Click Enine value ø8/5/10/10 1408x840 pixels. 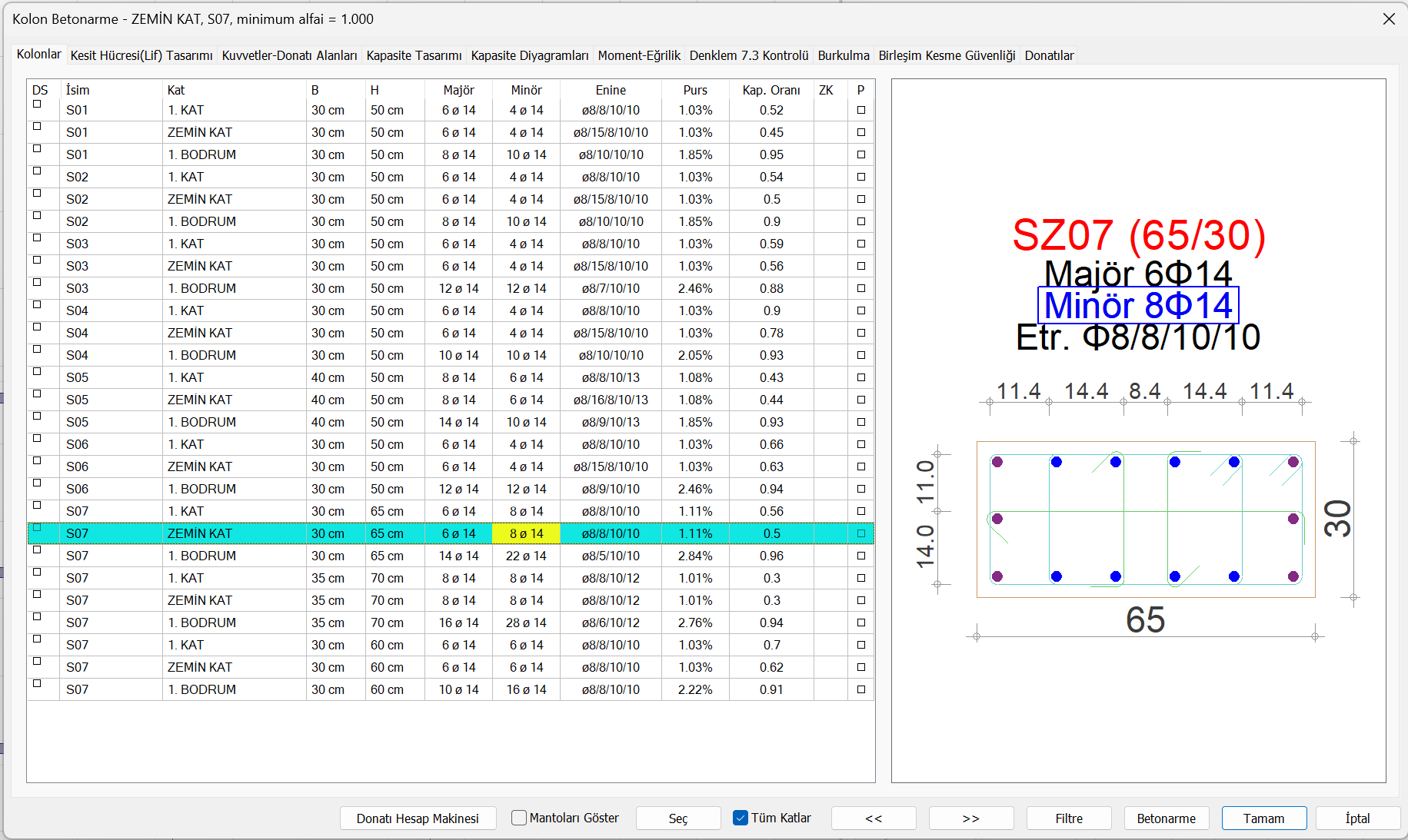pyautogui.click(x=611, y=556)
